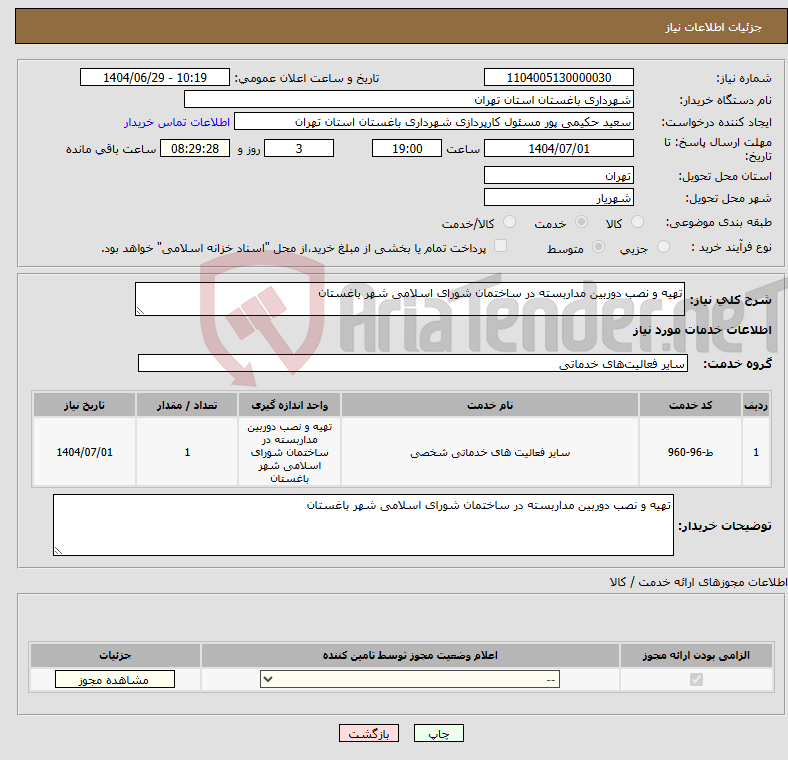
Task: Click the service group field سایر فعالیت‌های خدماتی
Action: coord(413,363)
